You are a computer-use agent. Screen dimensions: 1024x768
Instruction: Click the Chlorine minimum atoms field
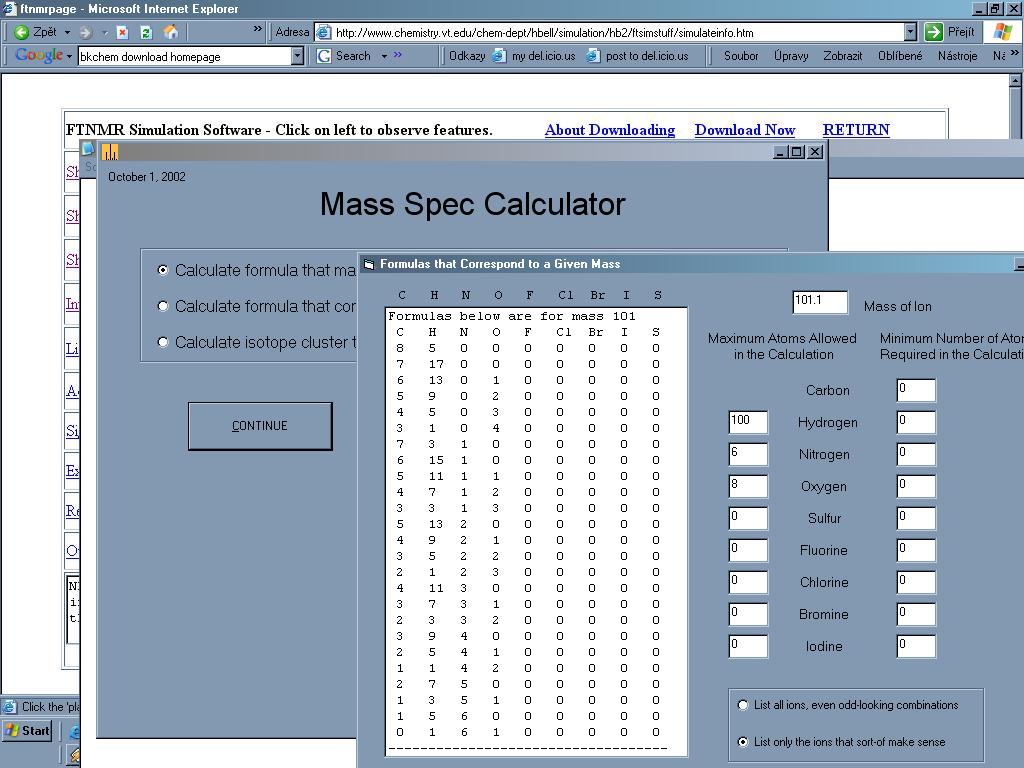(916, 582)
